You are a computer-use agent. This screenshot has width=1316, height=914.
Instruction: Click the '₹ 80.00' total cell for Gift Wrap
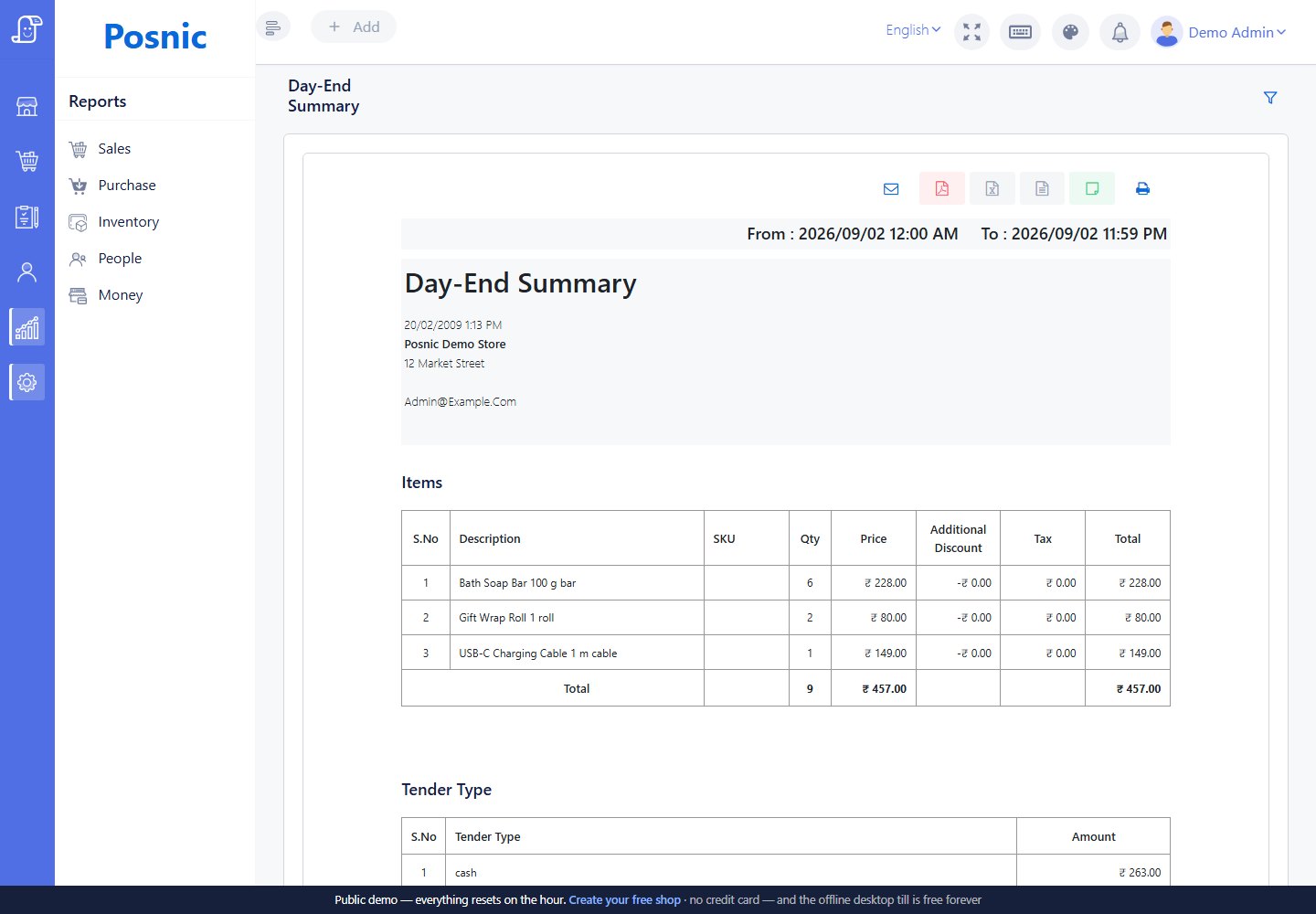click(x=1128, y=618)
